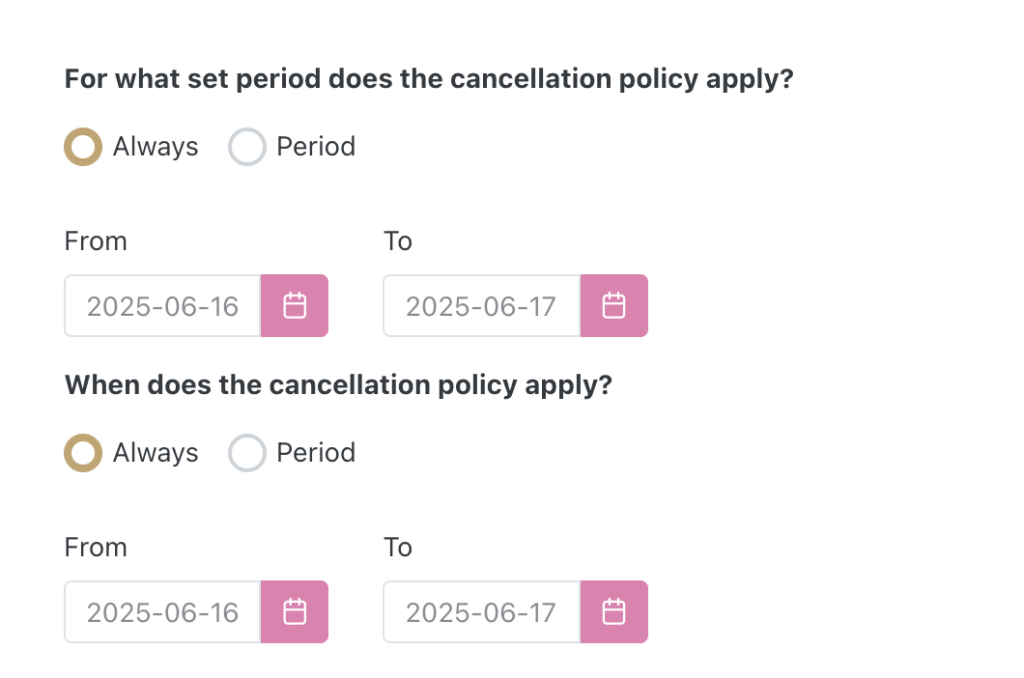Image resolution: width=1024 pixels, height=678 pixels.
Task: Click the "Period" label text in the set period section
Action: (x=316, y=147)
